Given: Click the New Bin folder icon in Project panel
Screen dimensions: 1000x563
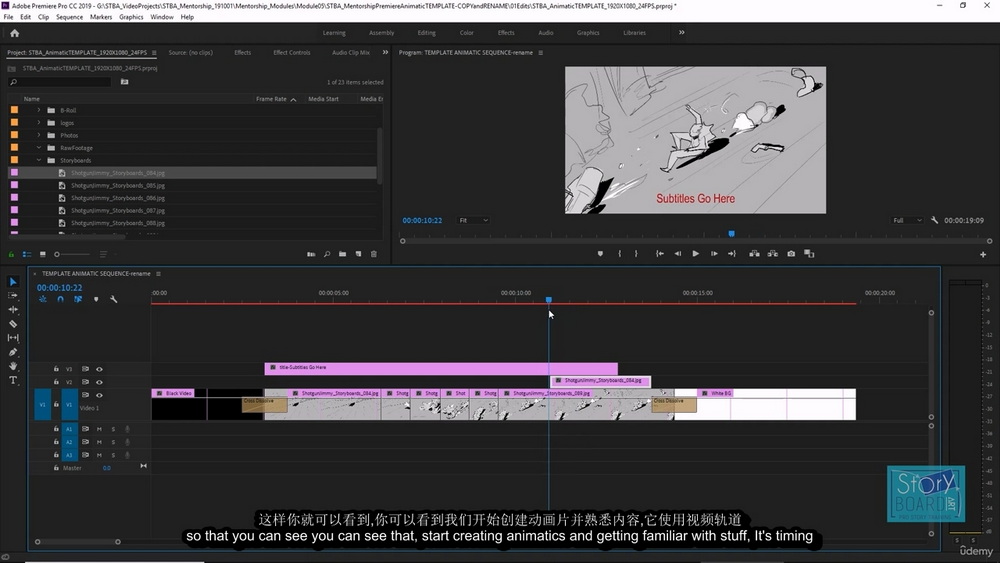Looking at the screenshot, I should [x=342, y=254].
